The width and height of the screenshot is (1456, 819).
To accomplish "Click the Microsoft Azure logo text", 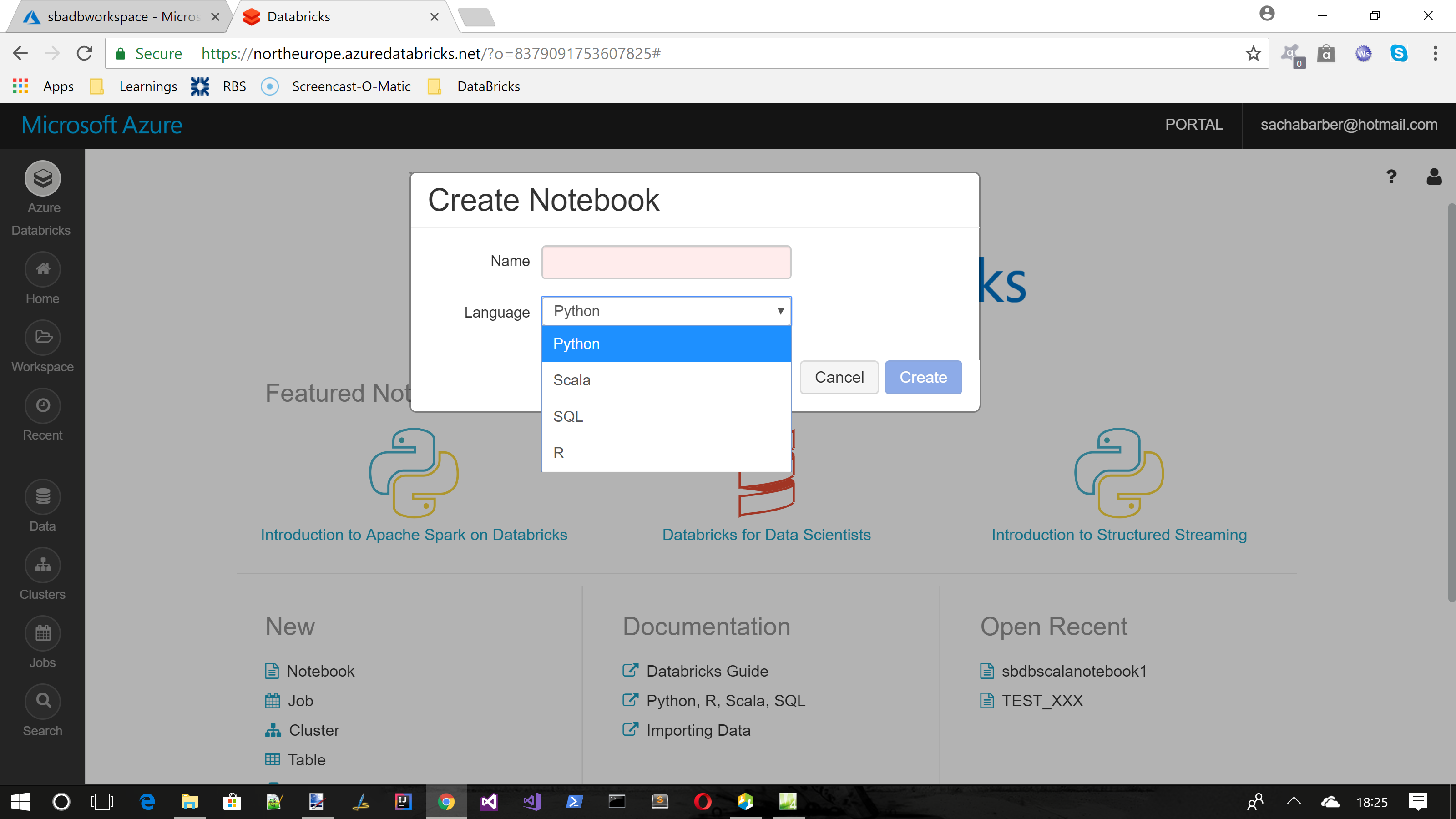I will [x=102, y=125].
